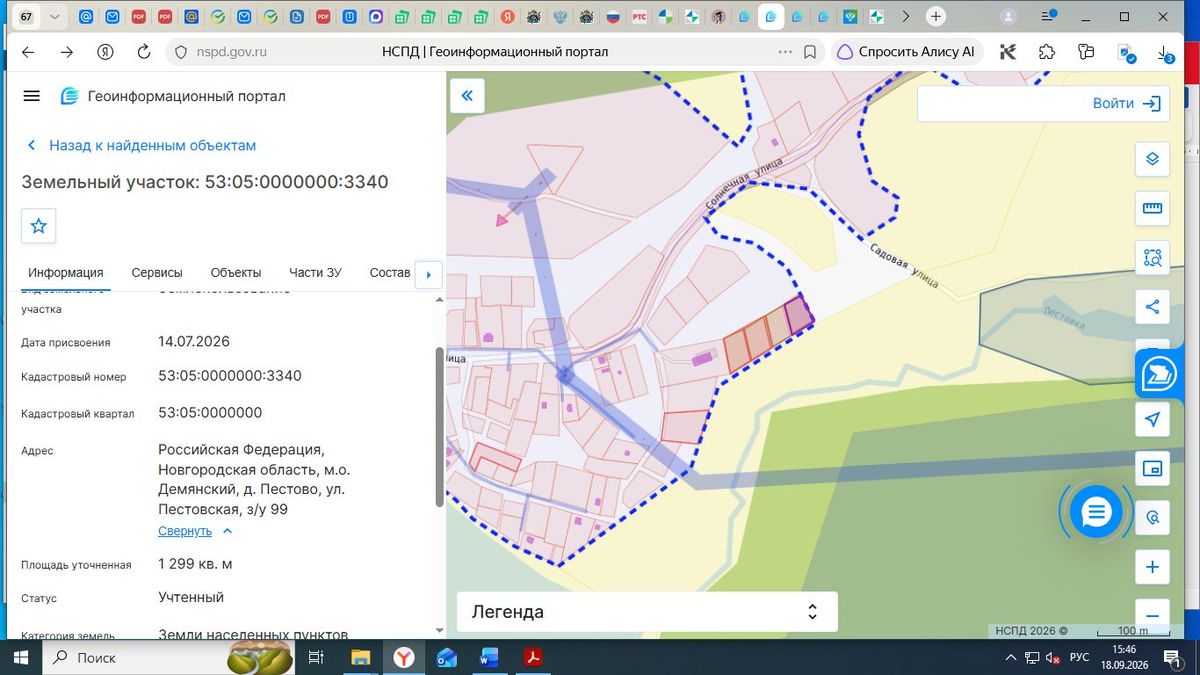Open the browser downloads panel
Screen dimensions: 1200x675
point(1163,52)
